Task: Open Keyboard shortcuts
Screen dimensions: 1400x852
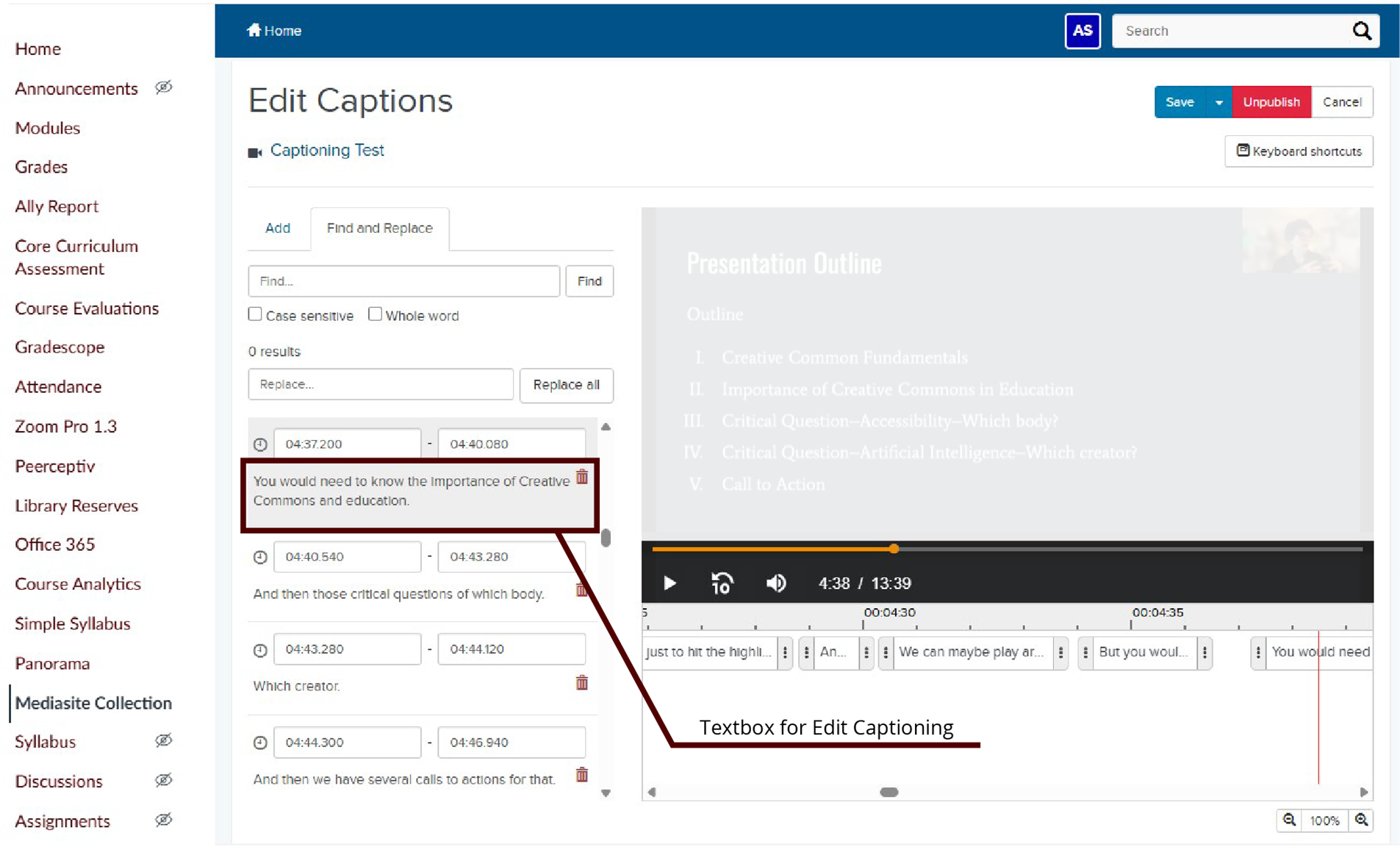Action: tap(1299, 151)
